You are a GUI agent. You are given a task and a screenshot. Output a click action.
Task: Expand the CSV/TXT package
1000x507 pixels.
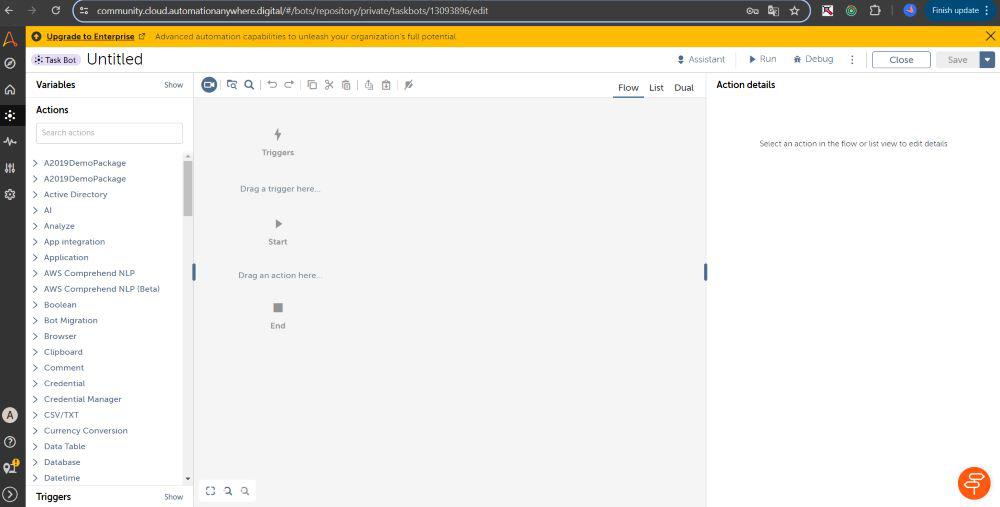coord(35,415)
